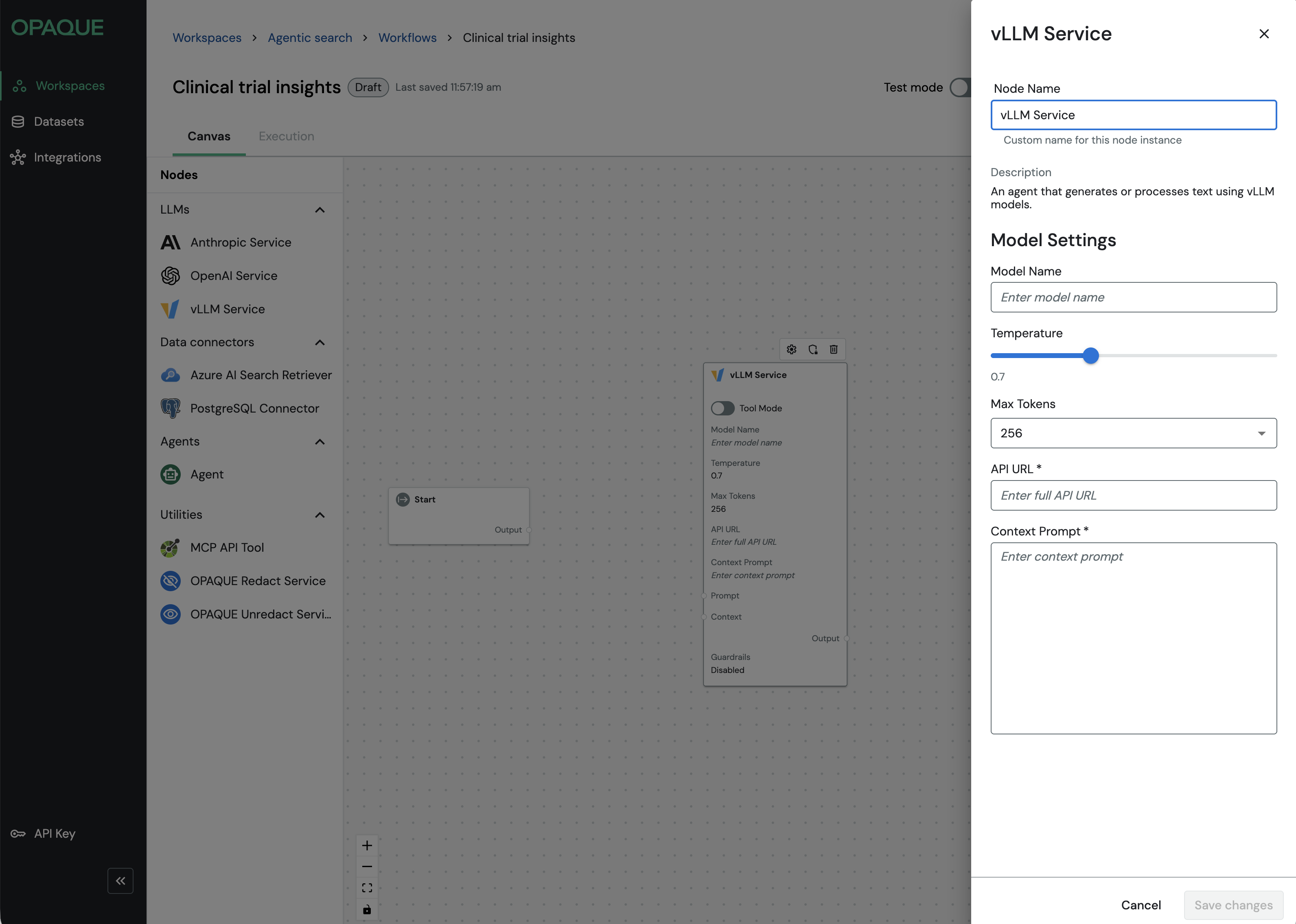Viewport: 1296px width, 924px height.
Task: Collapse the sidebar with double-chevron button
Action: click(x=120, y=881)
